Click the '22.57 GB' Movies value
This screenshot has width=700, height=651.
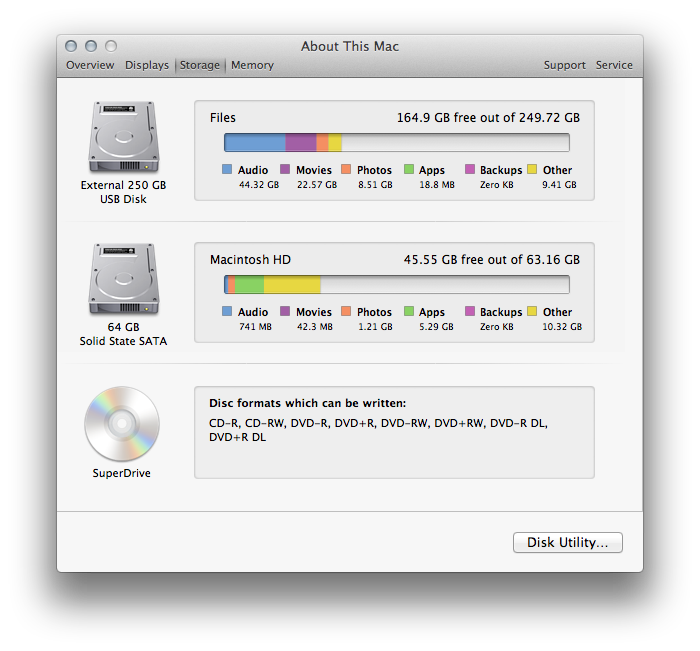(x=317, y=185)
